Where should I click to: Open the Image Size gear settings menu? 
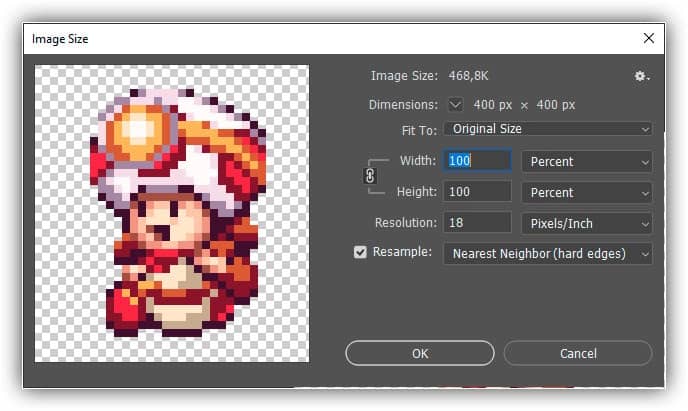pyautogui.click(x=641, y=76)
